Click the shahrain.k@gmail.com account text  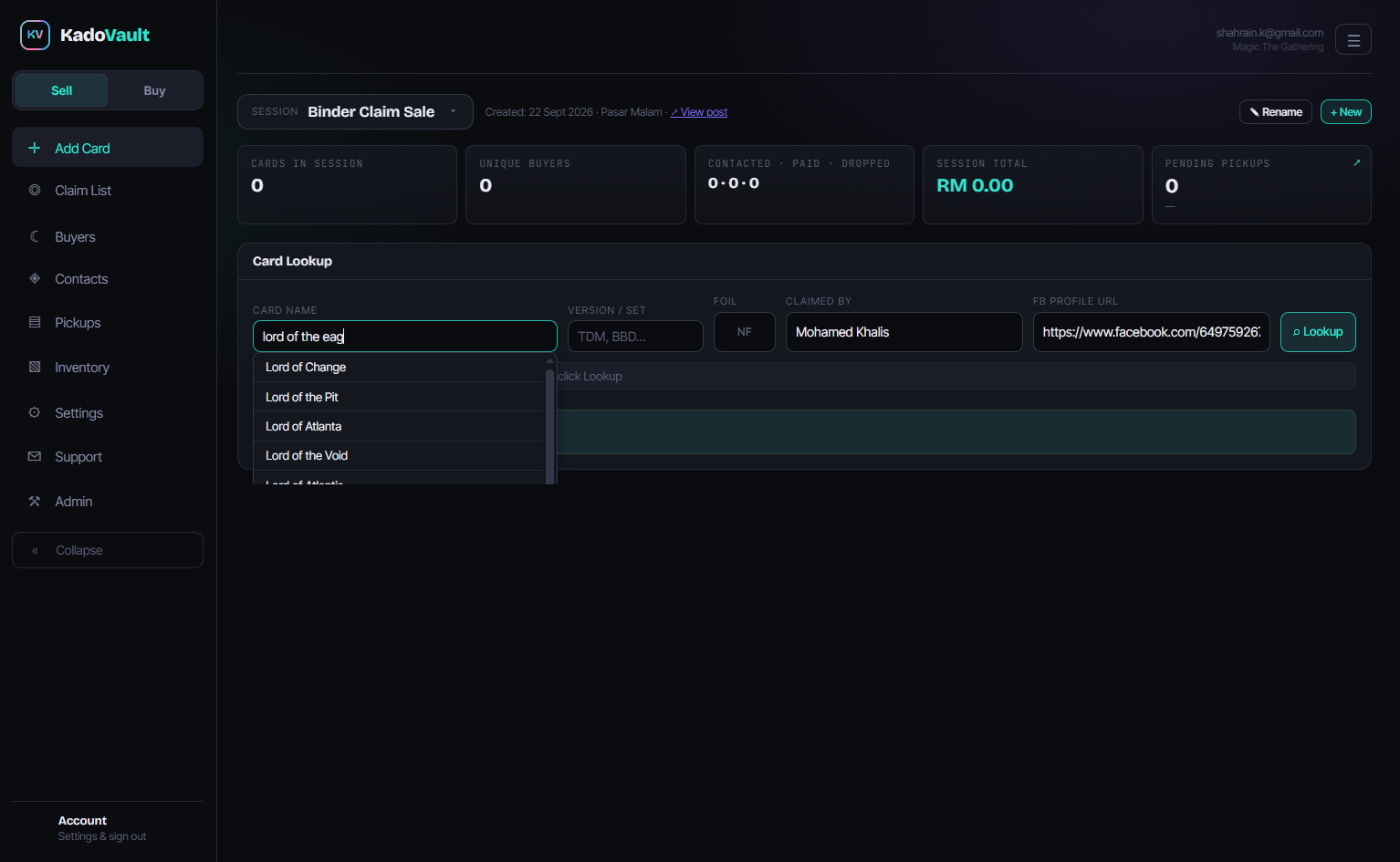point(1269,33)
